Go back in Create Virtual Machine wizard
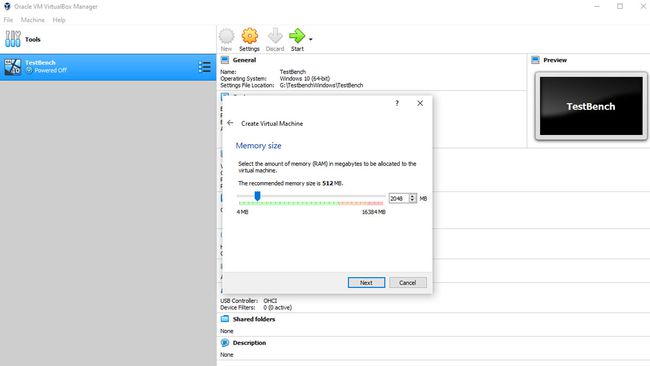 click(x=230, y=123)
